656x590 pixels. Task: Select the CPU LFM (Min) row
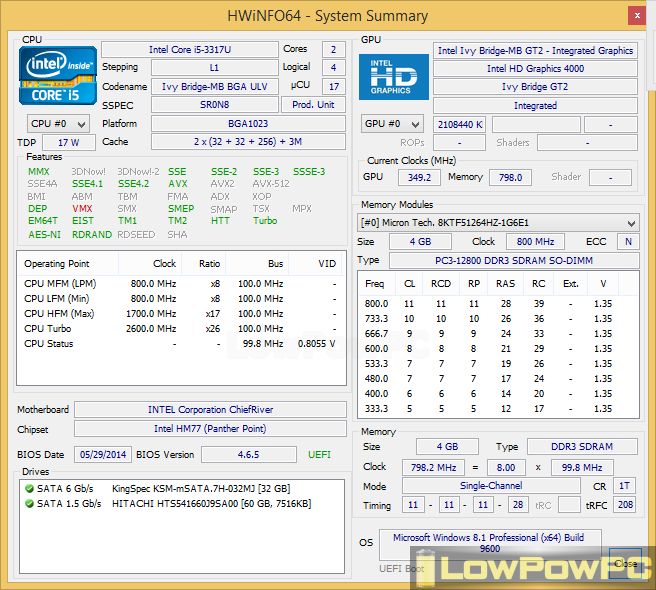(181, 298)
